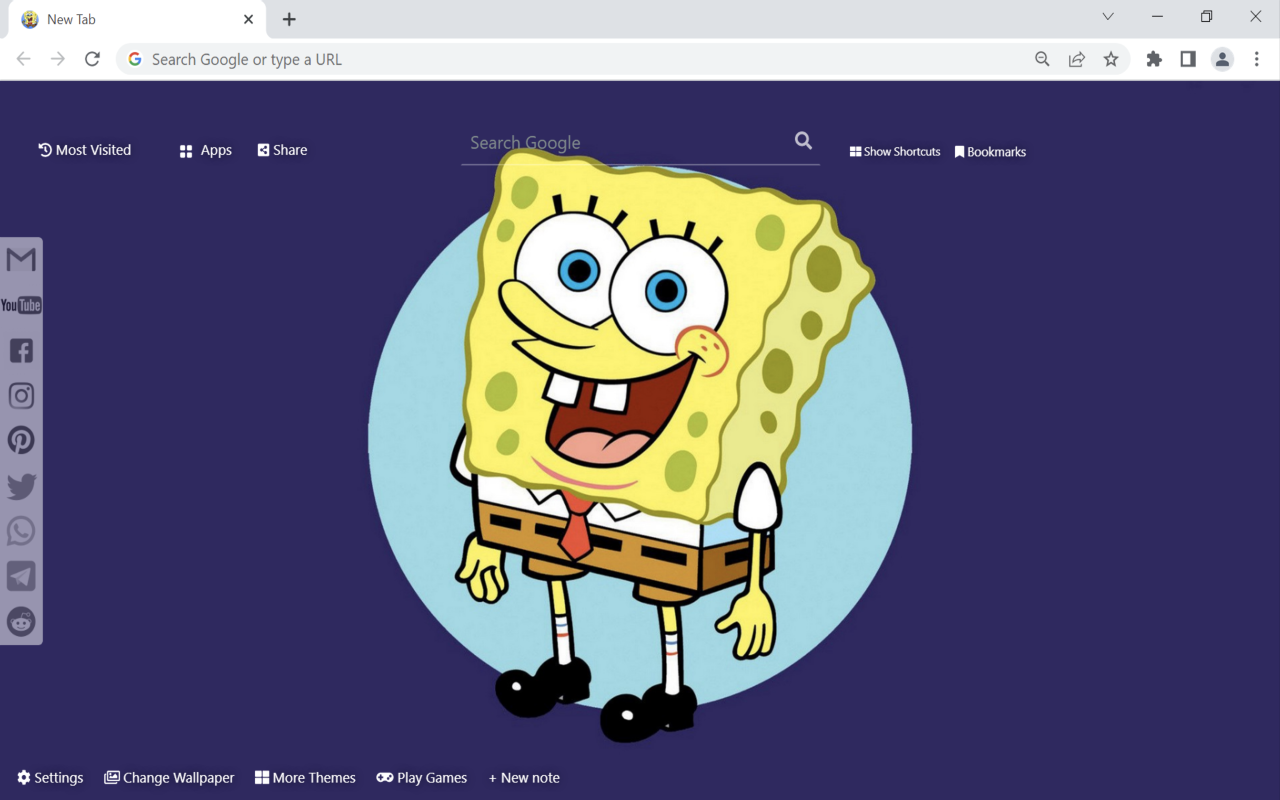
Task: Click the magnifier search icon
Action: (x=803, y=141)
